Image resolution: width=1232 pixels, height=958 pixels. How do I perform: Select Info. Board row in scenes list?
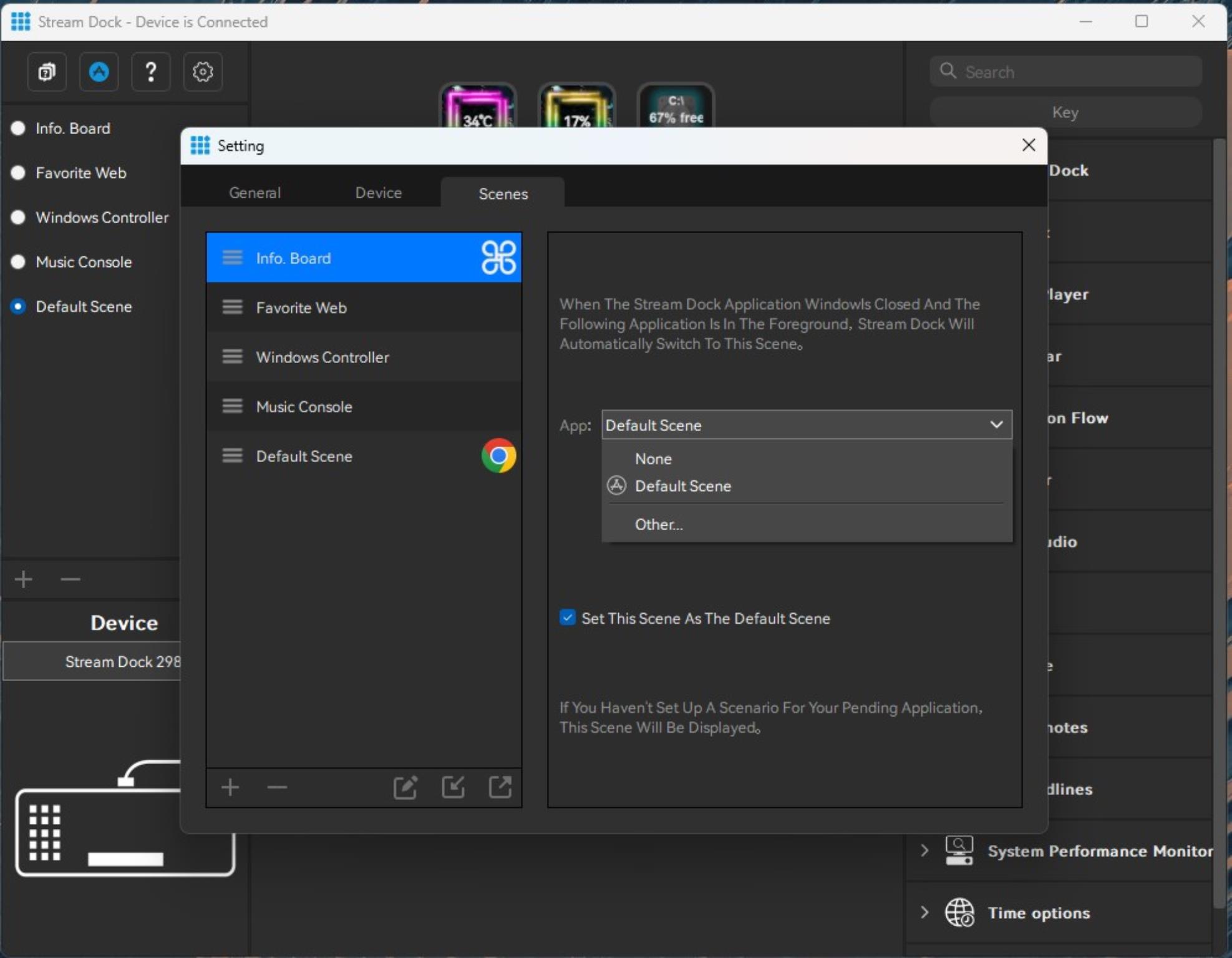click(364, 258)
